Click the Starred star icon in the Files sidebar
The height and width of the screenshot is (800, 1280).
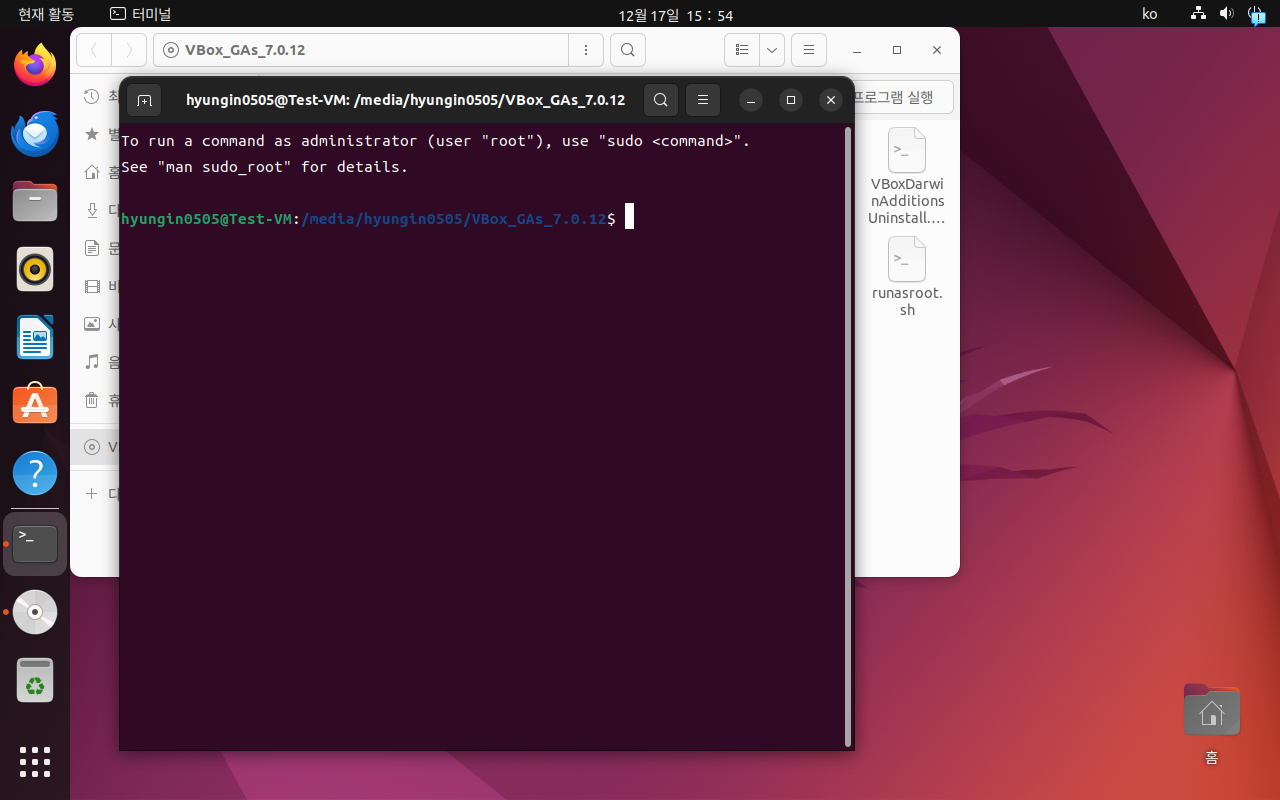92,134
